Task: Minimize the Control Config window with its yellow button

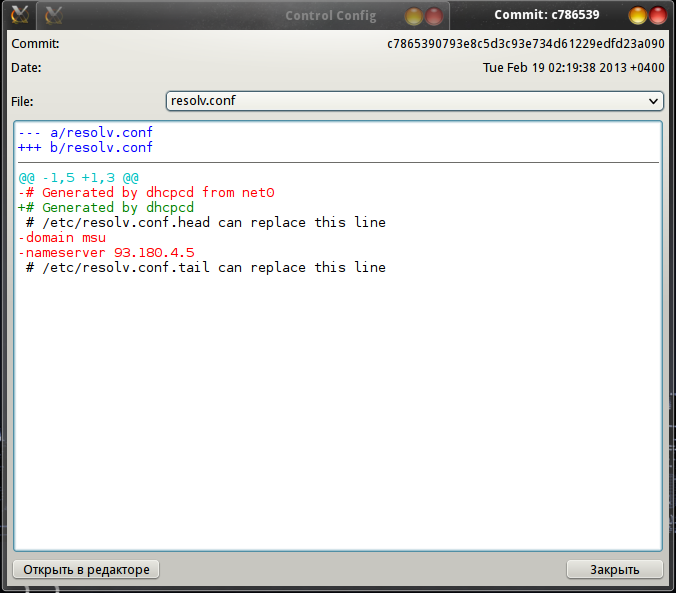Action: 414,16
